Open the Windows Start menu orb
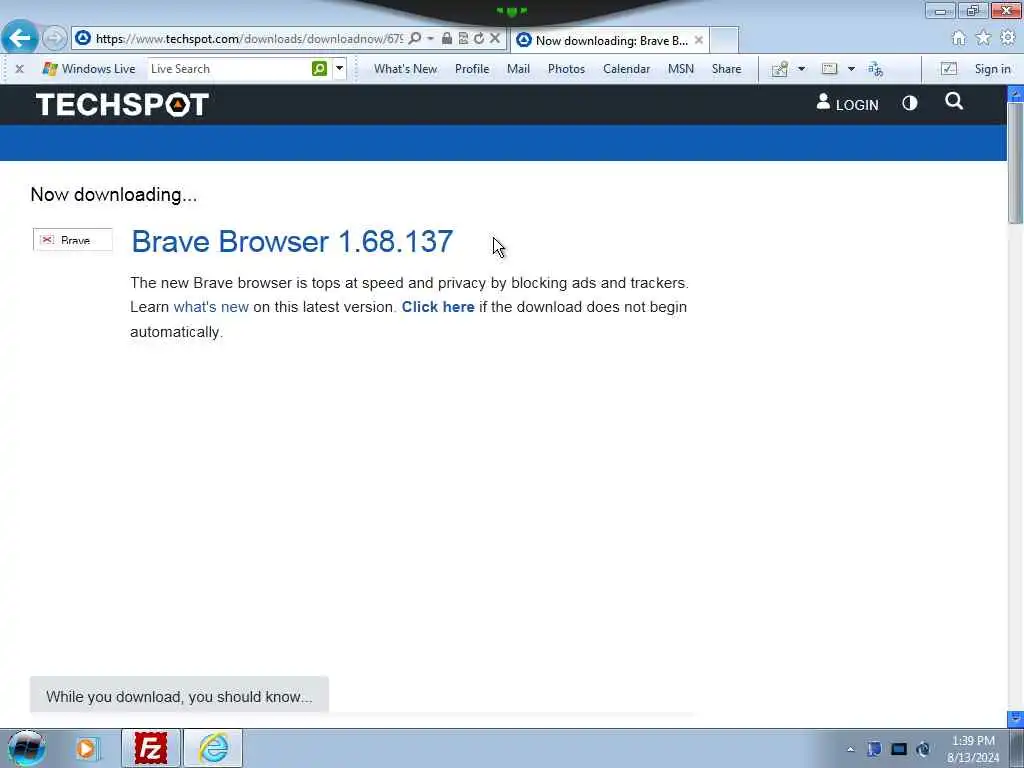 click(x=27, y=748)
